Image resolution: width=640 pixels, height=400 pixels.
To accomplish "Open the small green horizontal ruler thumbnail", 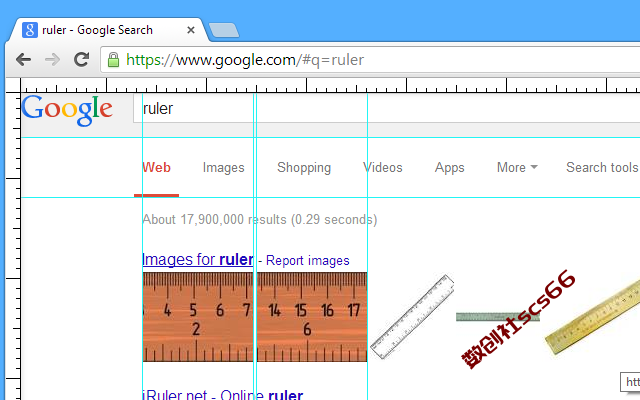I will (498, 317).
